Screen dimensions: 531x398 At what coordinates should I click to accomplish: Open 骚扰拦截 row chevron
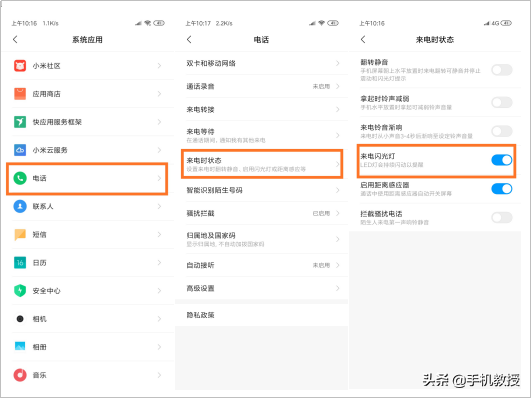coord(338,213)
